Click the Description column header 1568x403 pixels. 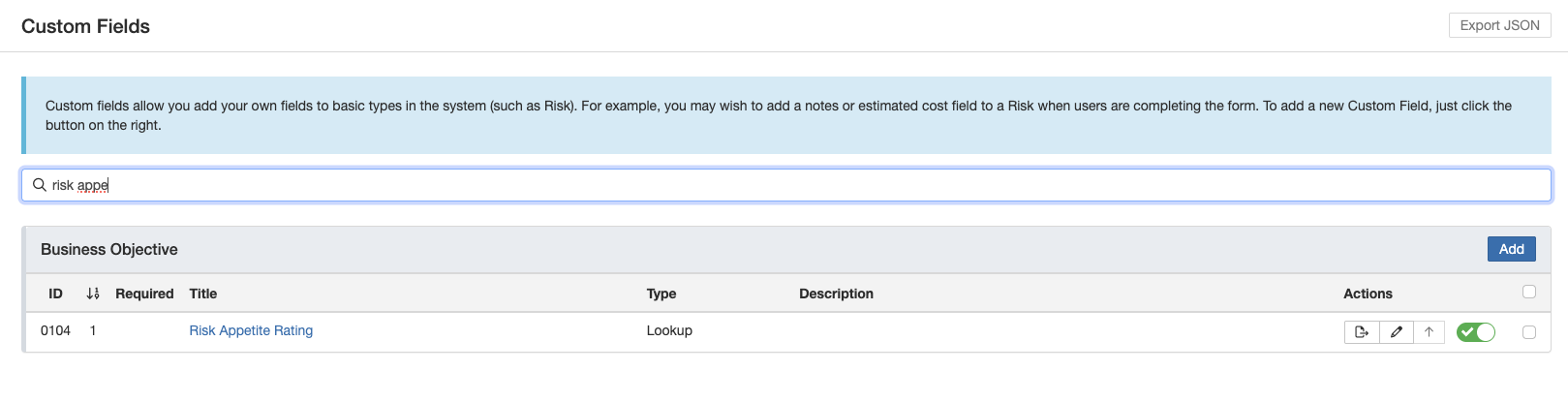coord(836,294)
